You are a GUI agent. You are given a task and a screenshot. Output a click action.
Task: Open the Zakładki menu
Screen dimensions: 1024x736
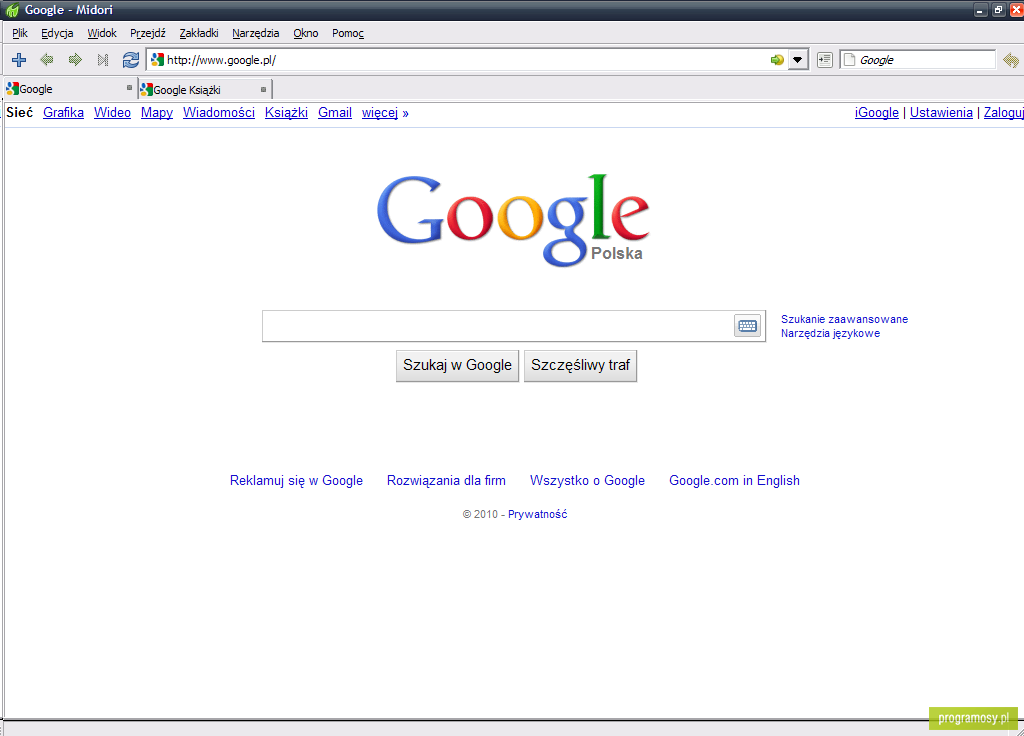(x=199, y=33)
